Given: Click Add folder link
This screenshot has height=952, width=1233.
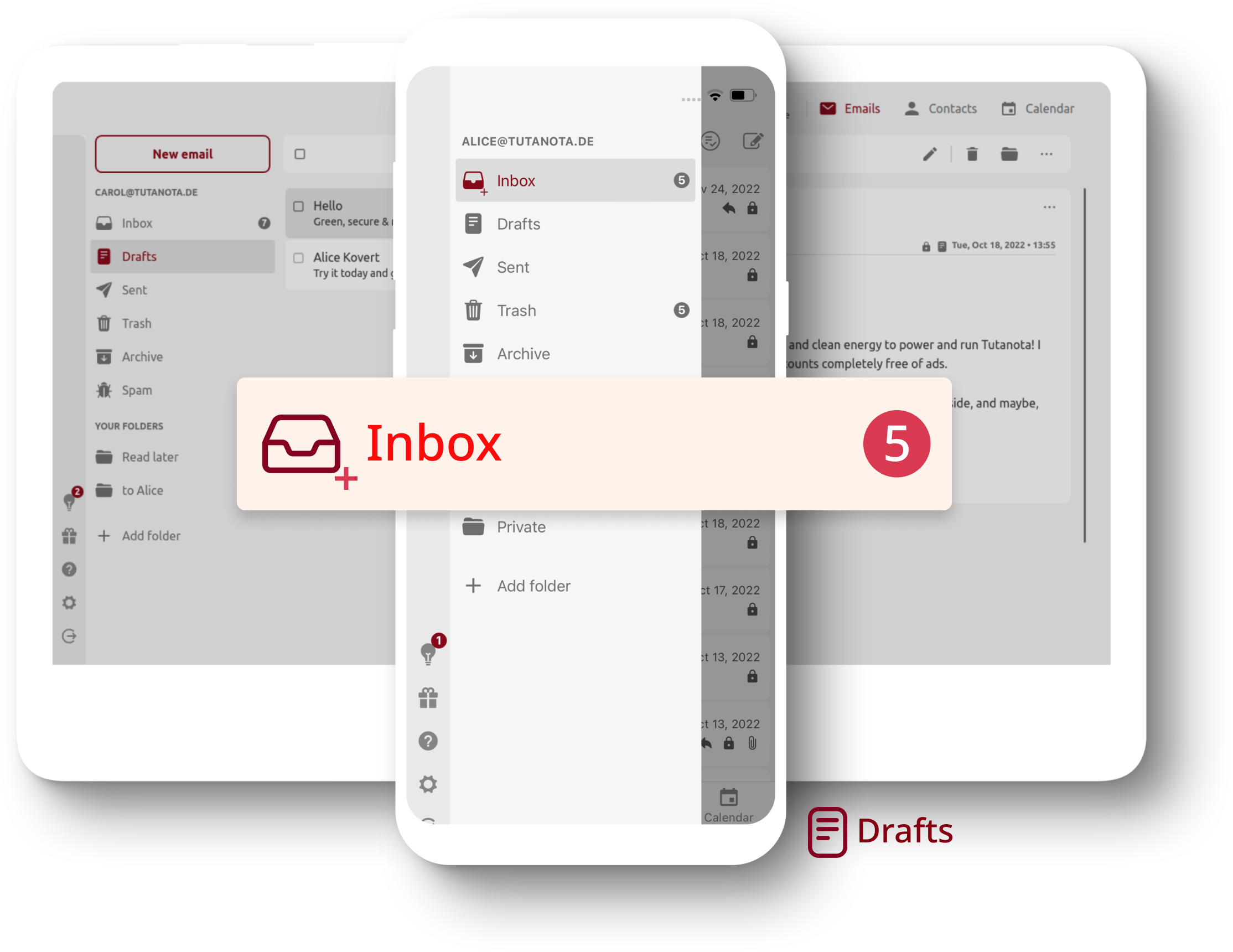Looking at the screenshot, I should (x=535, y=586).
